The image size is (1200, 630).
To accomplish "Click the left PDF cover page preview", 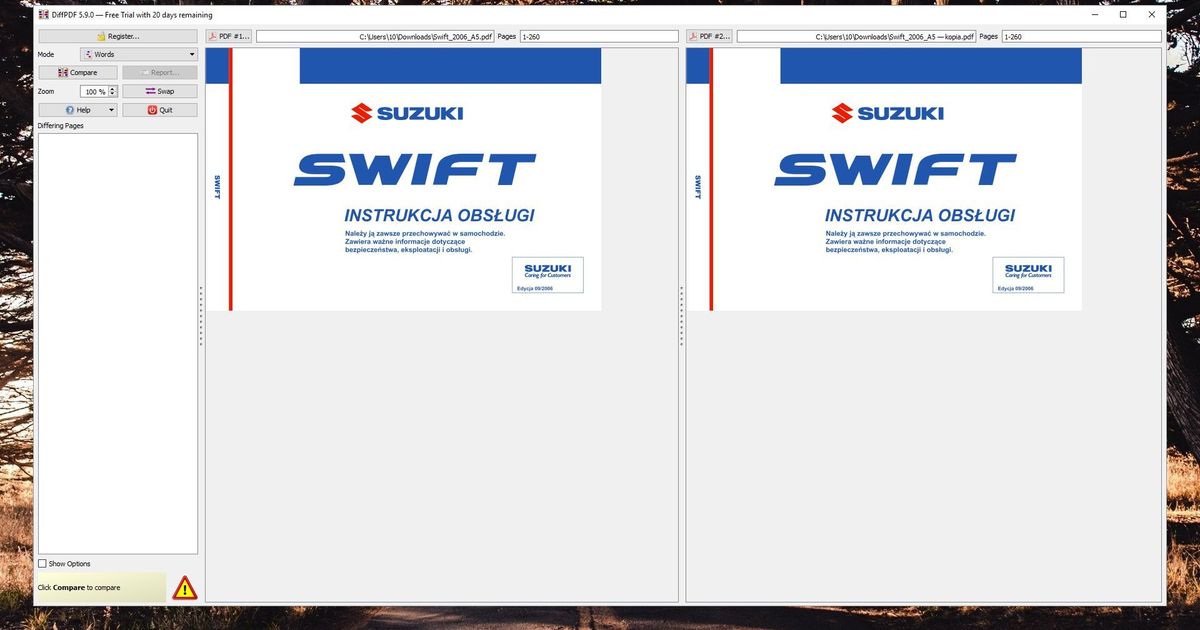I will (404, 179).
